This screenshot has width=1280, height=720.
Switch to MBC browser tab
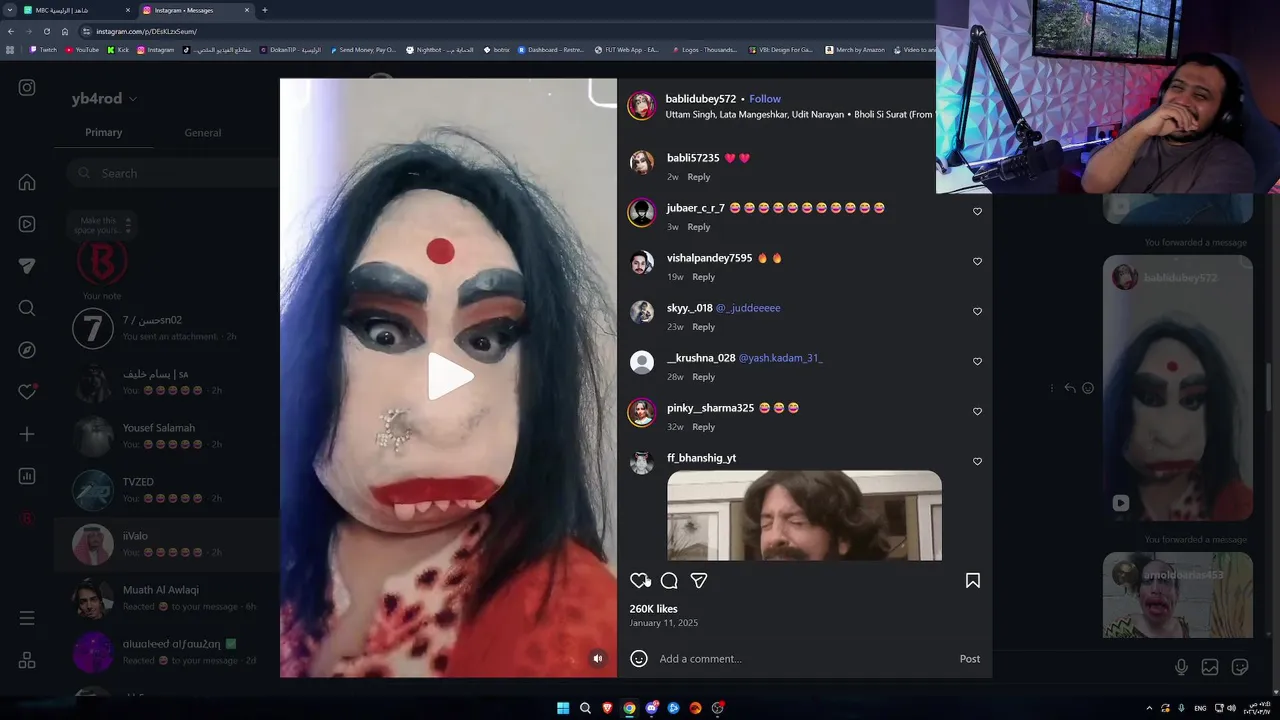tap(77, 10)
